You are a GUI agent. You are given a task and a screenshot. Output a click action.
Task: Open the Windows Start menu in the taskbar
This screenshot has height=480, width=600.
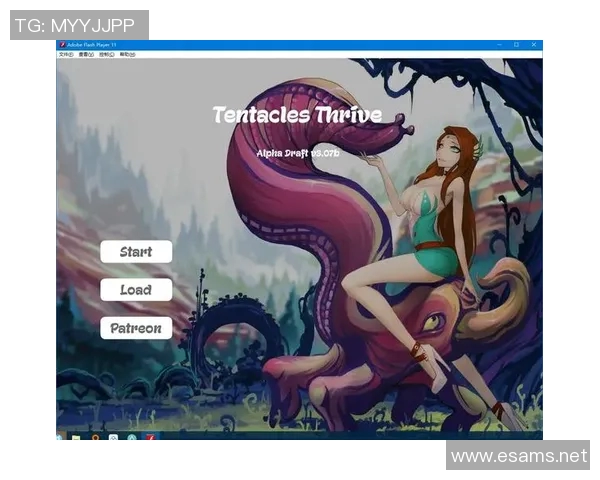[x=61, y=436]
